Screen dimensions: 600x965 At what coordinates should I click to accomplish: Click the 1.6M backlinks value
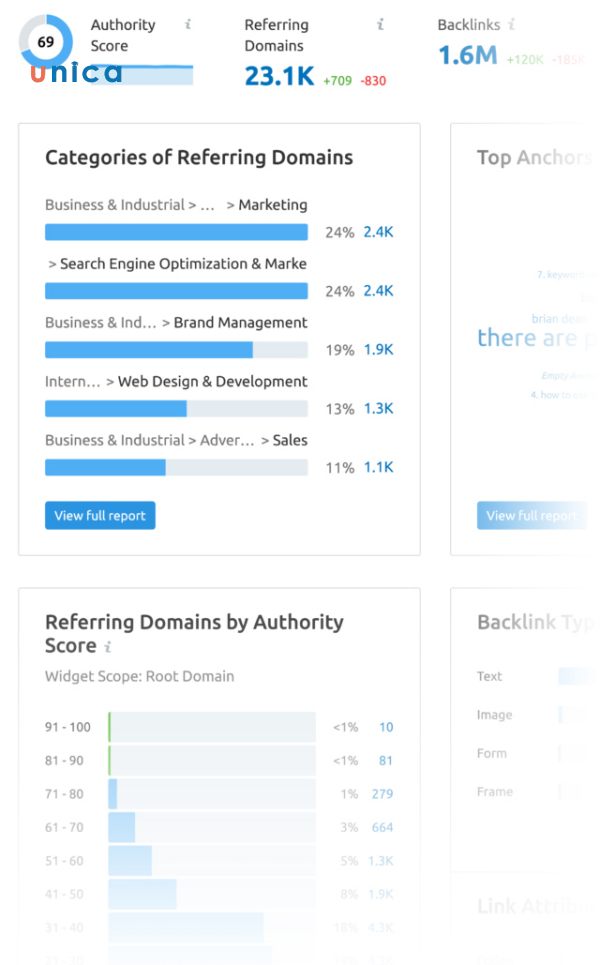click(x=468, y=55)
